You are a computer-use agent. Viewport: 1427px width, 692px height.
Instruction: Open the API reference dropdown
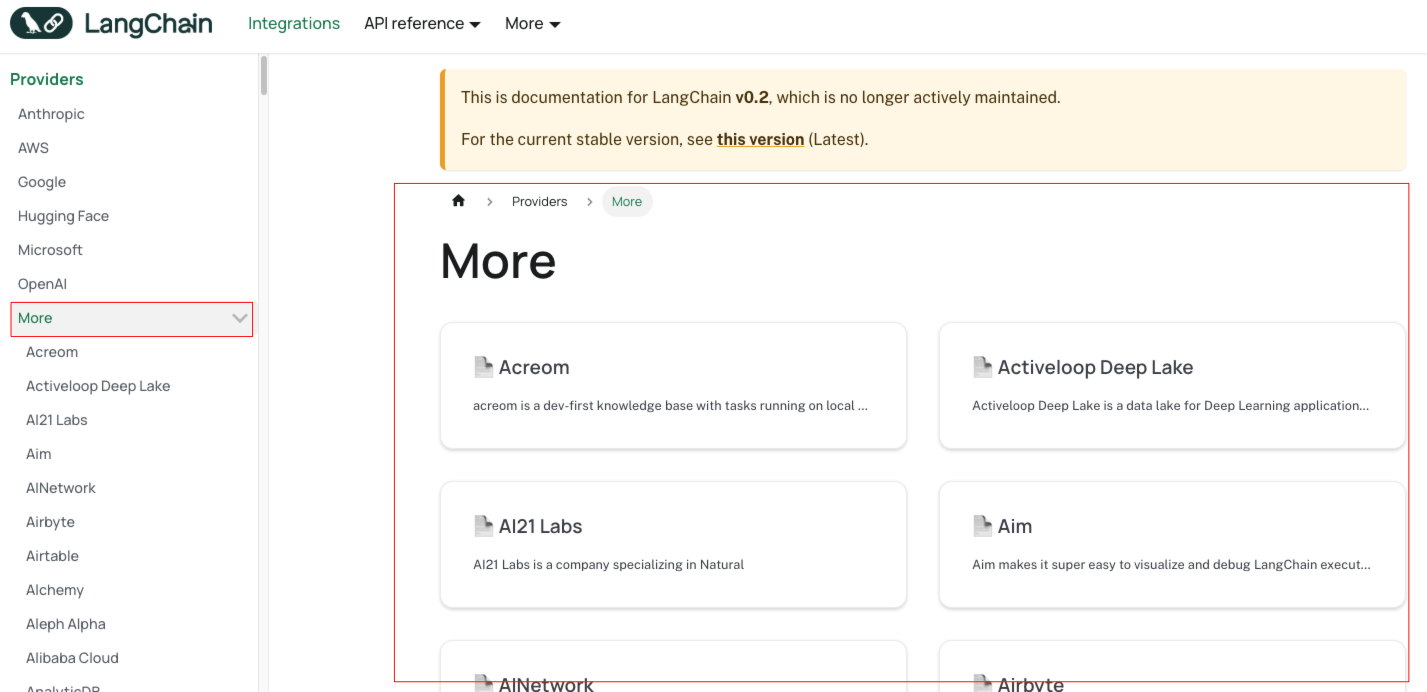pyautogui.click(x=422, y=23)
